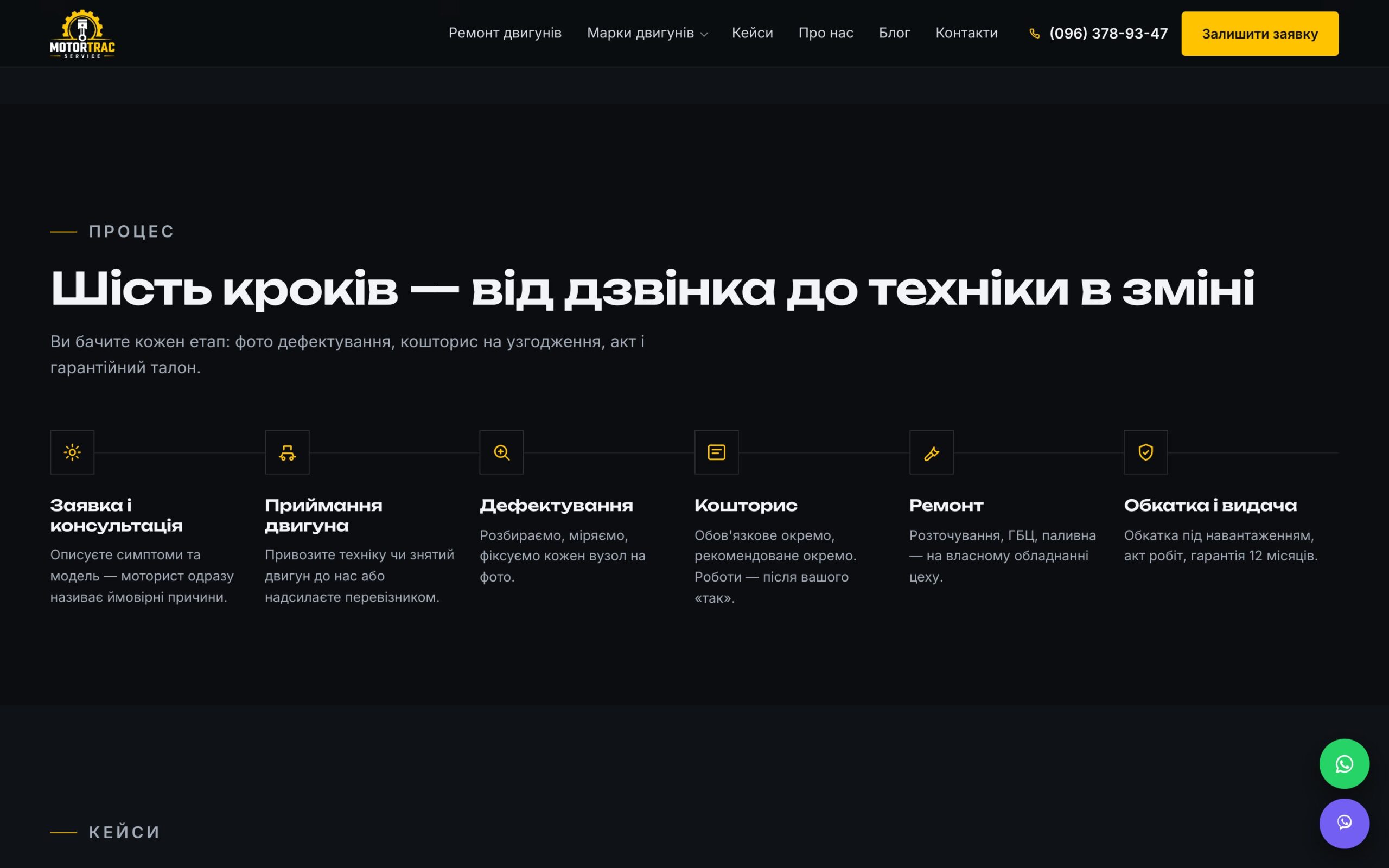The height and width of the screenshot is (868, 1389).
Task: Click the gear icon above Заявка і консультація
Action: [x=72, y=452]
